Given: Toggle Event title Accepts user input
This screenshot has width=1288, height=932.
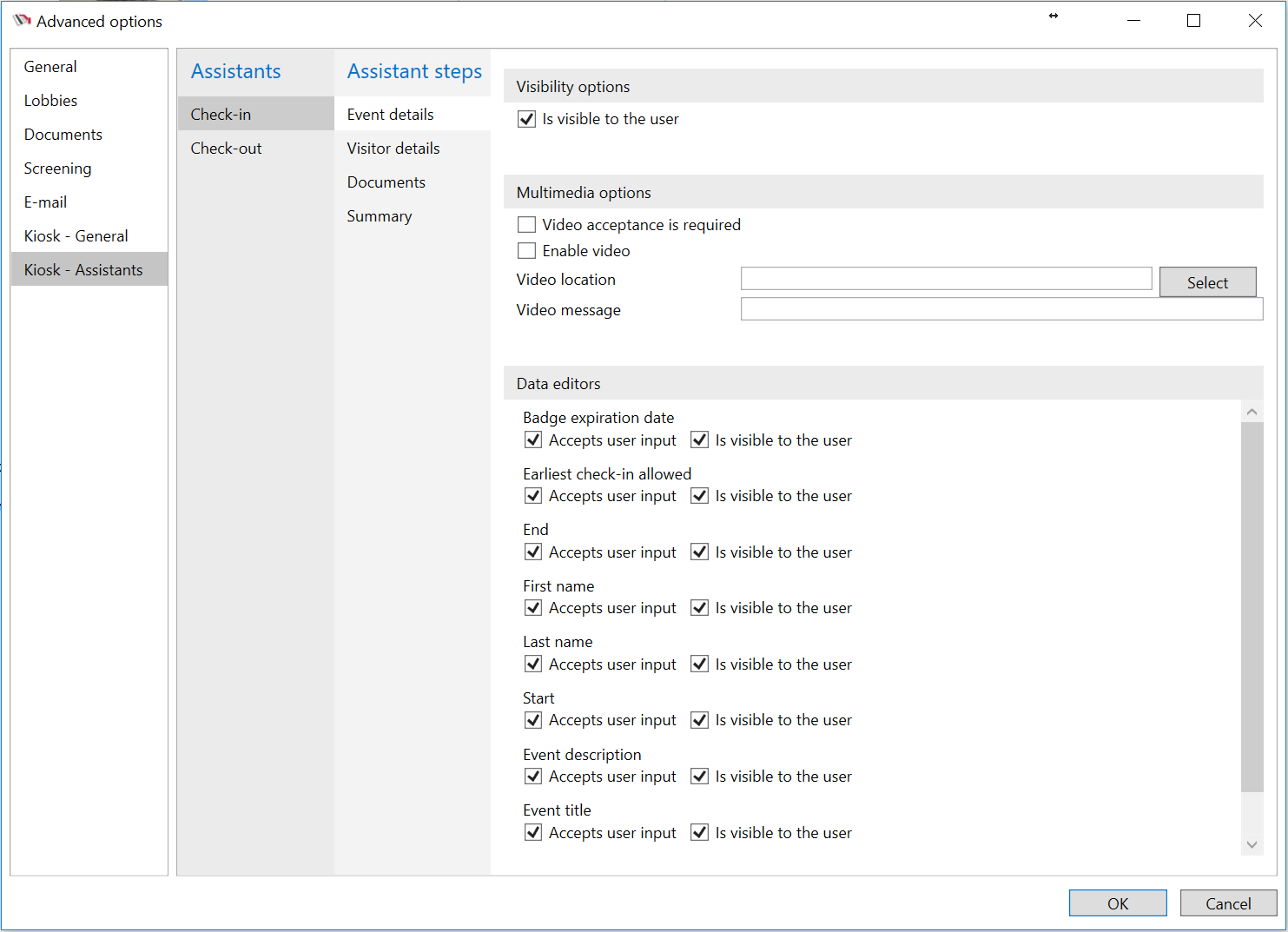Looking at the screenshot, I should pos(533,833).
